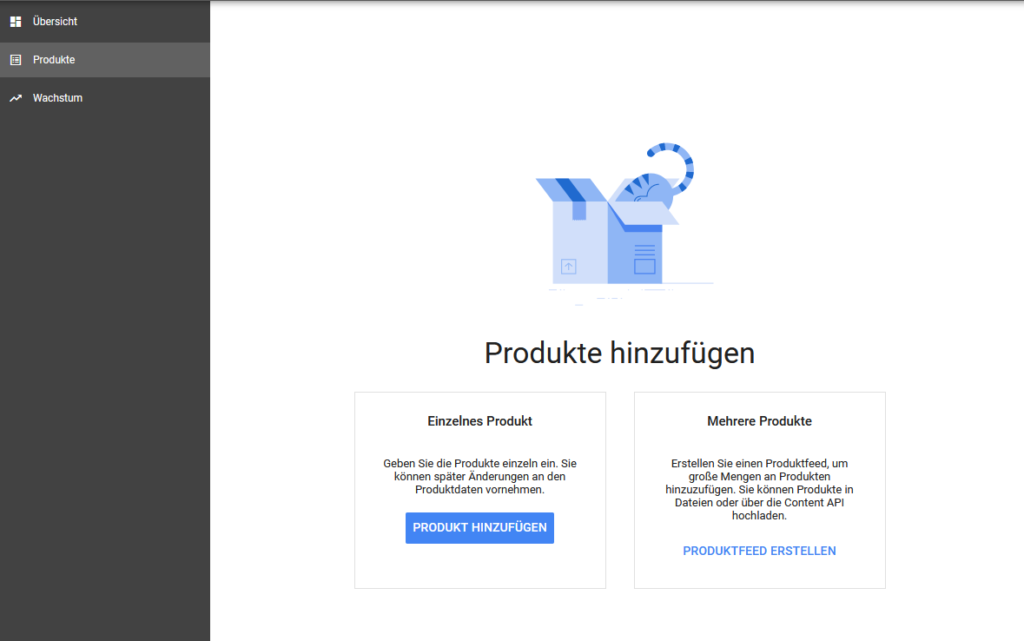Follow the PRODUKTFEED ERSTELLEN link
This screenshot has height=641, width=1024.
(x=759, y=551)
